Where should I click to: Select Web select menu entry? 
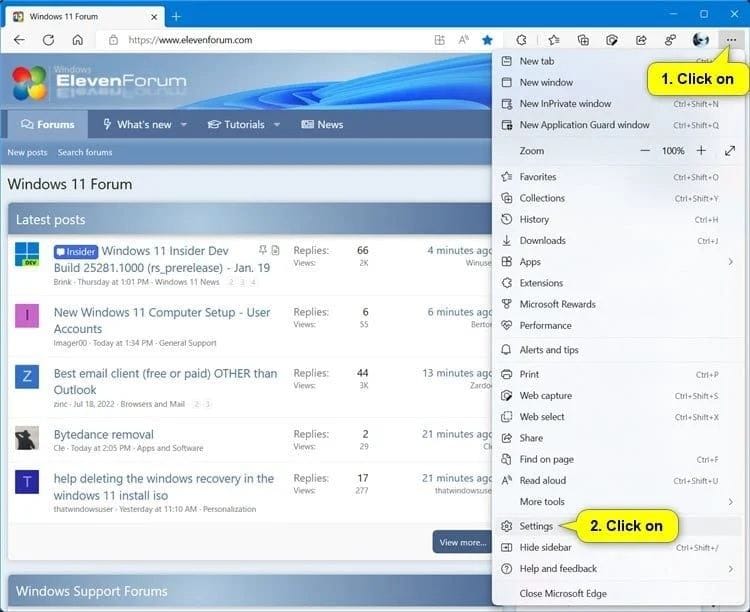click(x=618, y=417)
